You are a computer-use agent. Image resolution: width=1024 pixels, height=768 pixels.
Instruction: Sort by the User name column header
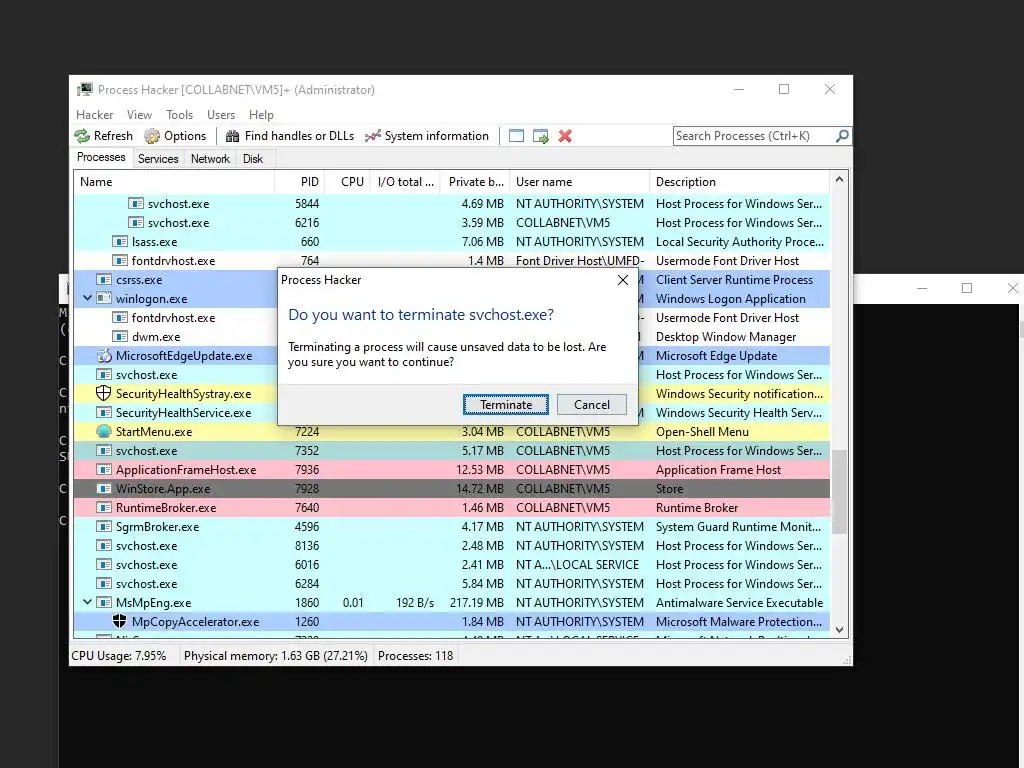coord(579,182)
